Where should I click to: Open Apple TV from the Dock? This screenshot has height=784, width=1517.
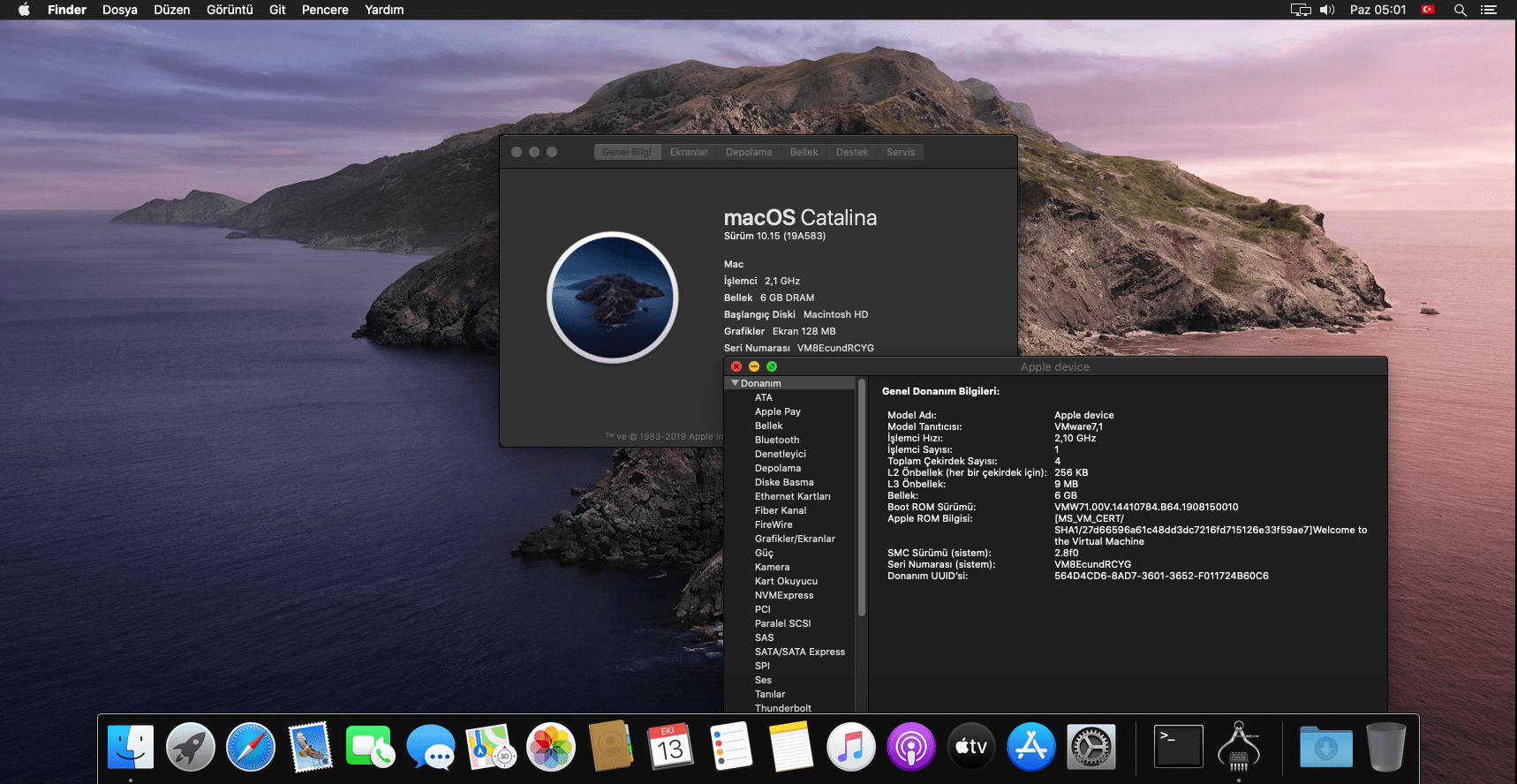point(971,747)
